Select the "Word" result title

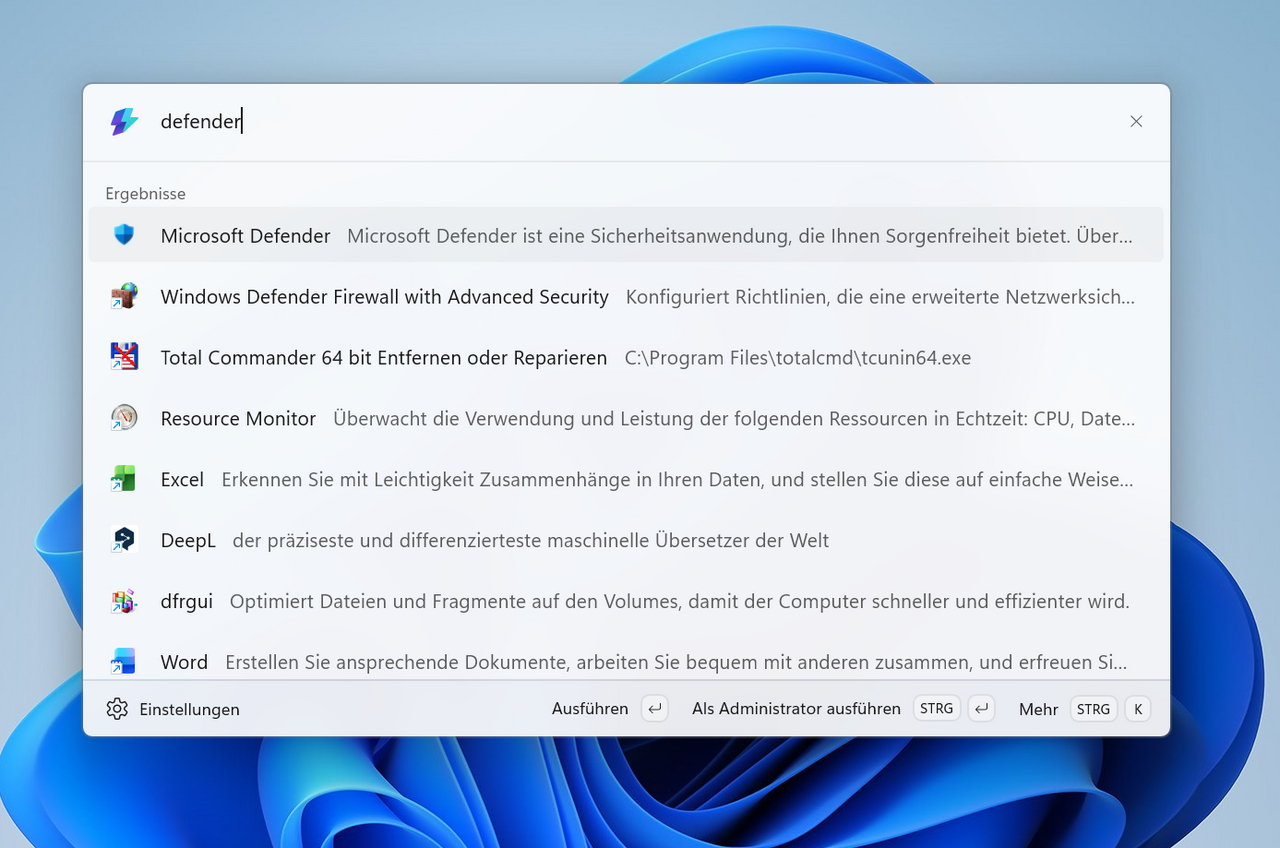tap(184, 663)
